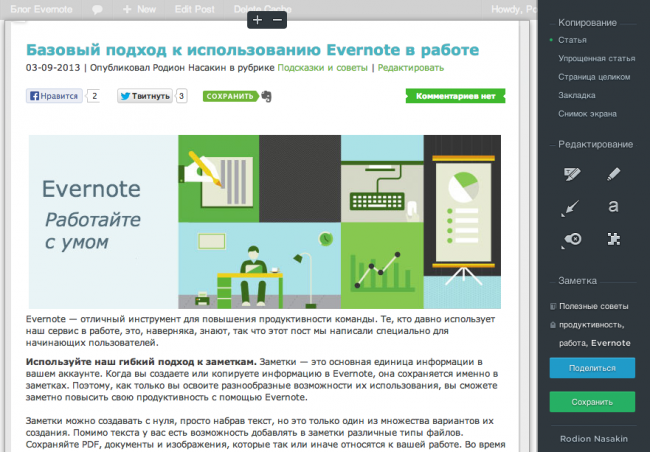This screenshot has height=452, width=650.
Task: Open the article title link
Action: tap(252, 50)
